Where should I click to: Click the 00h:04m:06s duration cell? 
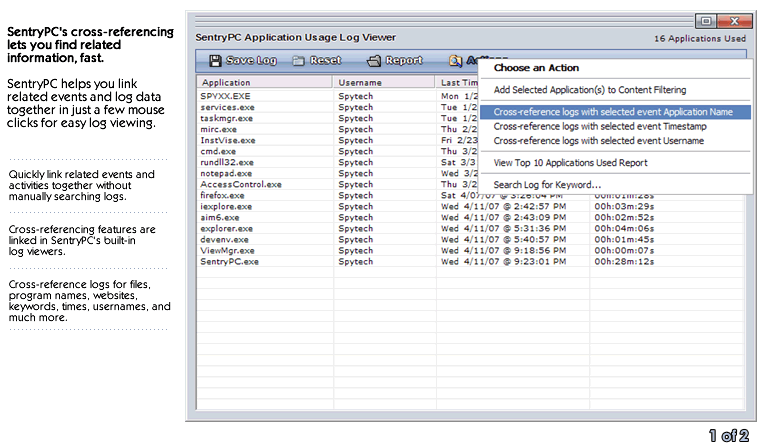[x=624, y=229]
